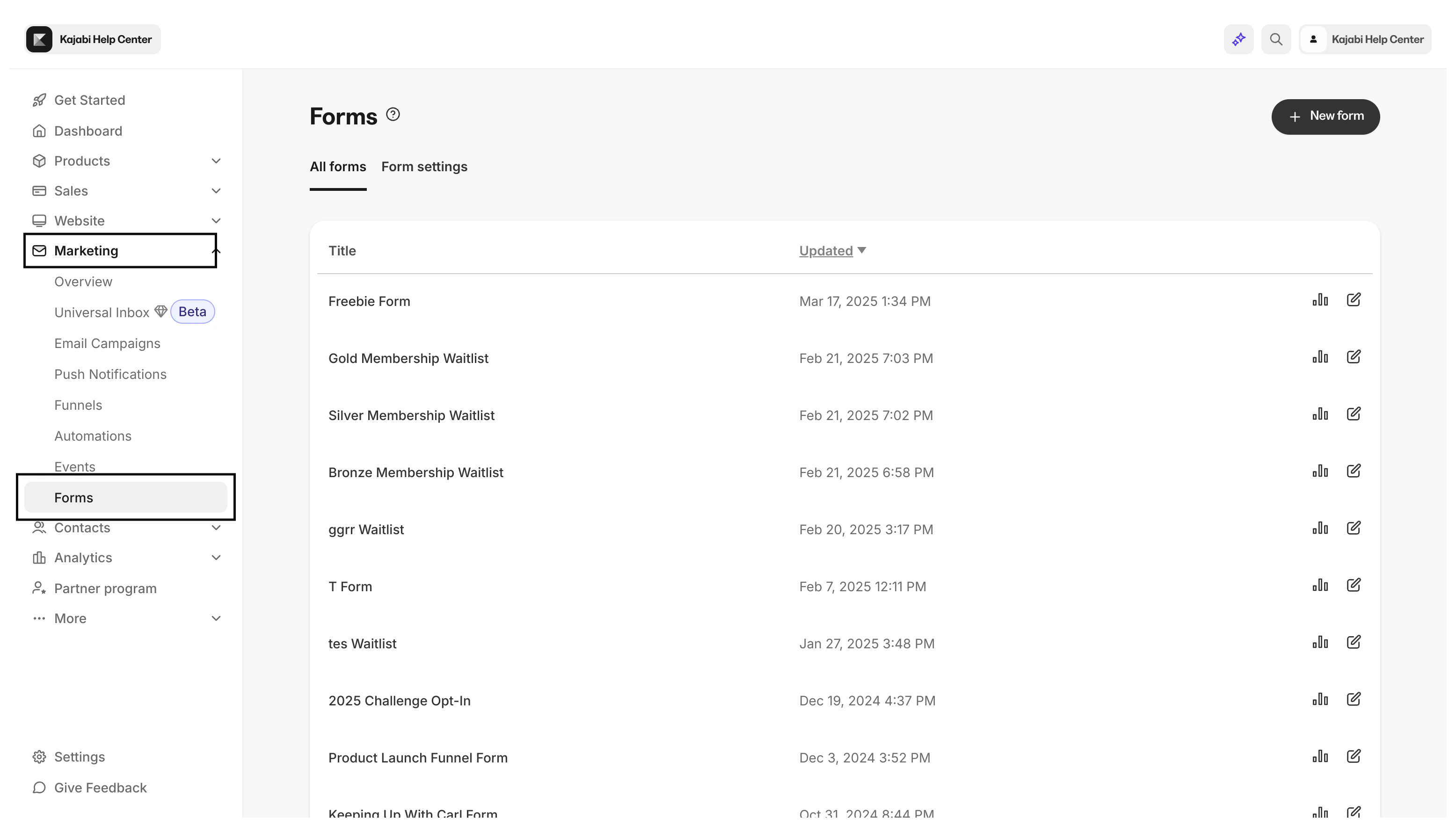Click the New form button

tap(1326, 116)
